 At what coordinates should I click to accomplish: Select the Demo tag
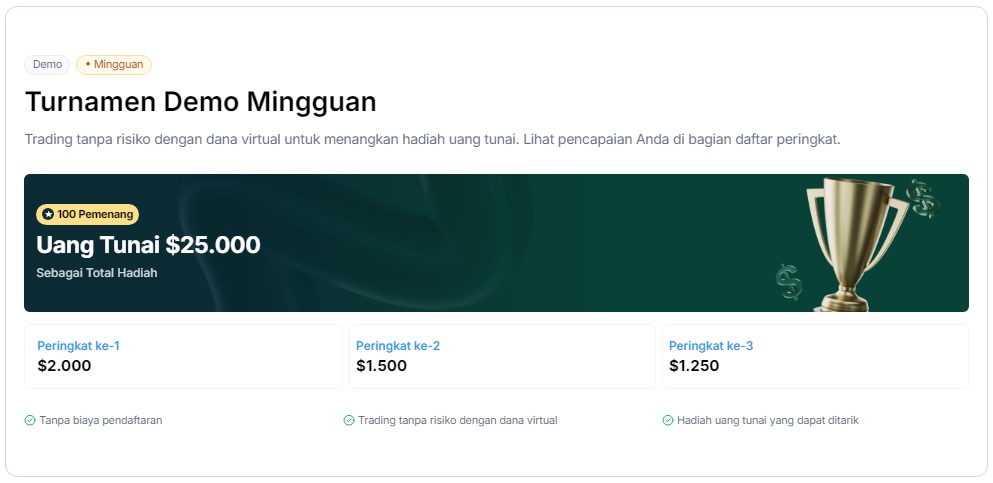click(x=47, y=65)
